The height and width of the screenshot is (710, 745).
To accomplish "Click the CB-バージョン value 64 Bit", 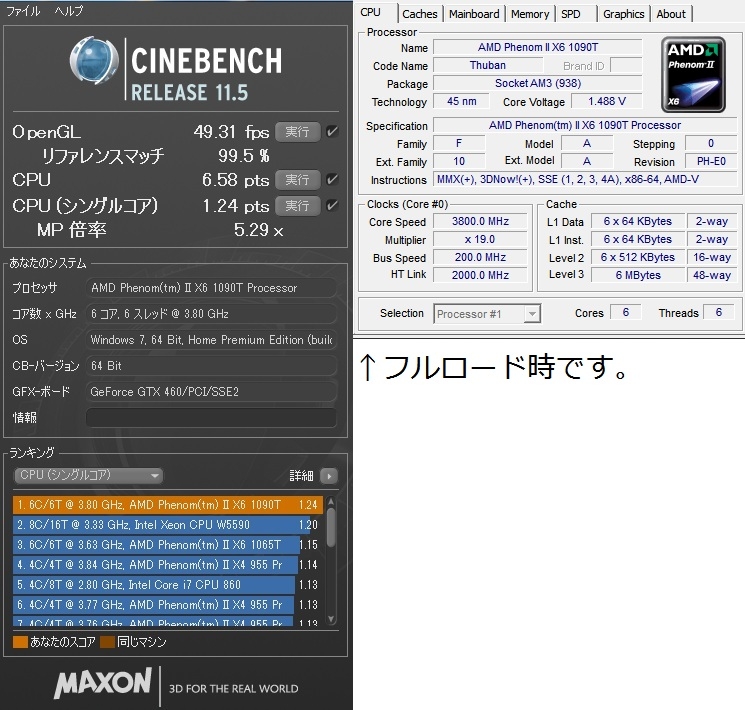I will (211, 365).
